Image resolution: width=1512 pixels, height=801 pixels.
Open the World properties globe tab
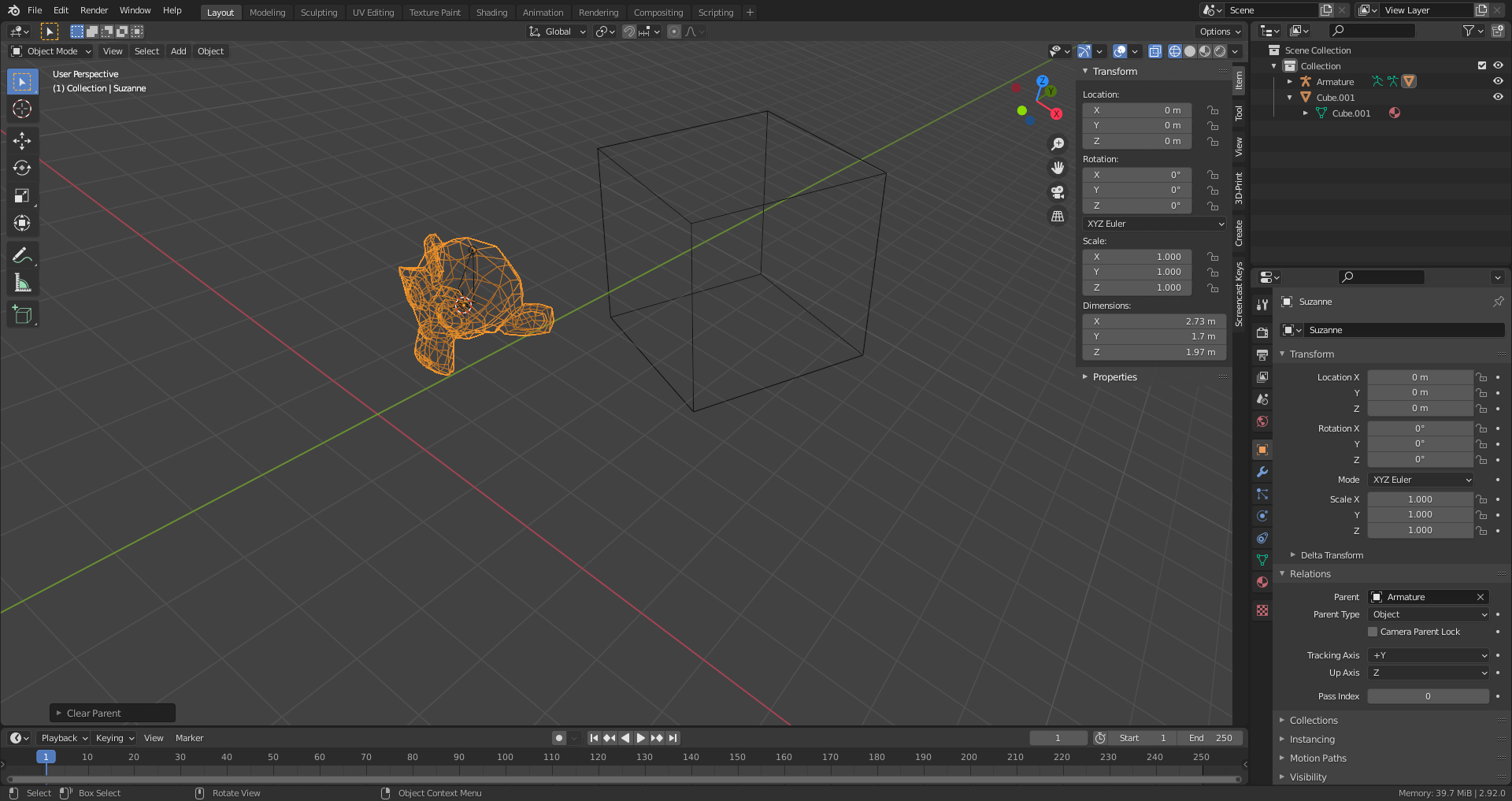[x=1262, y=421]
